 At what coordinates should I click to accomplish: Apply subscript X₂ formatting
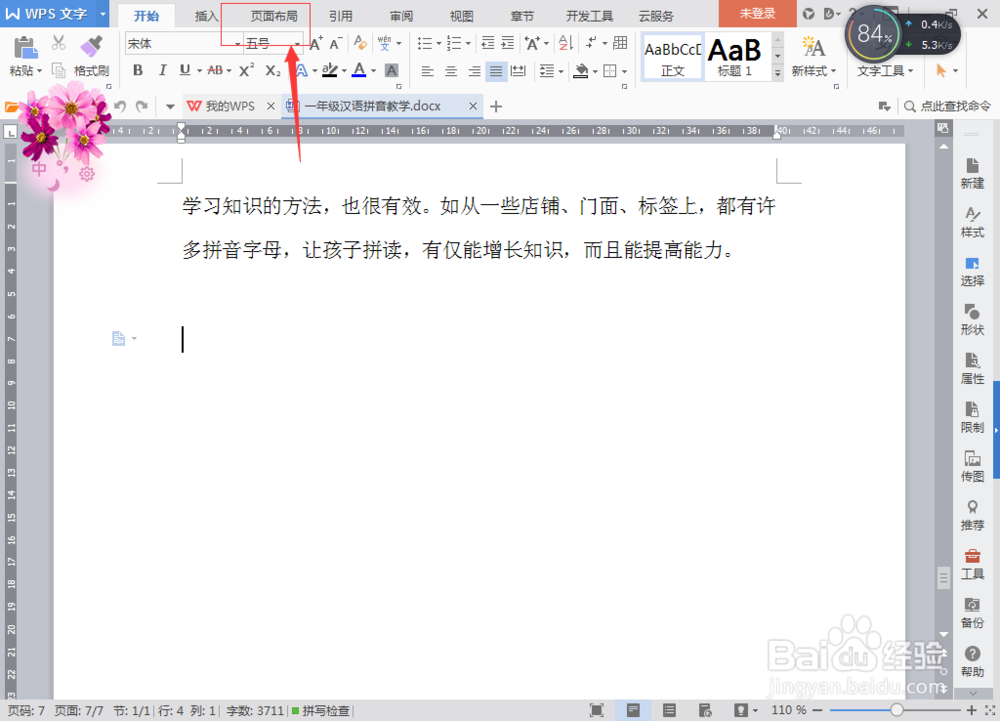point(272,70)
